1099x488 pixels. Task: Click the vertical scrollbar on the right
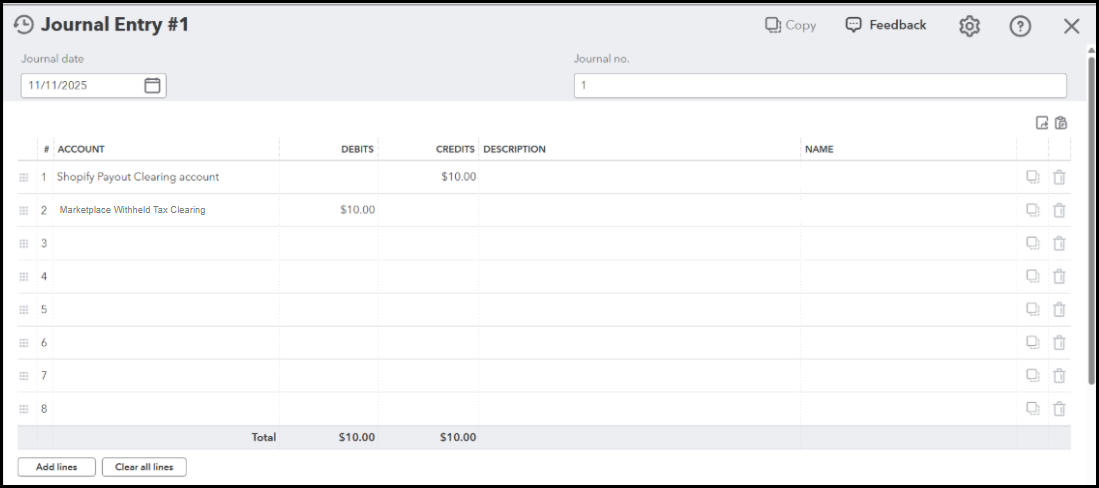pos(1091,220)
